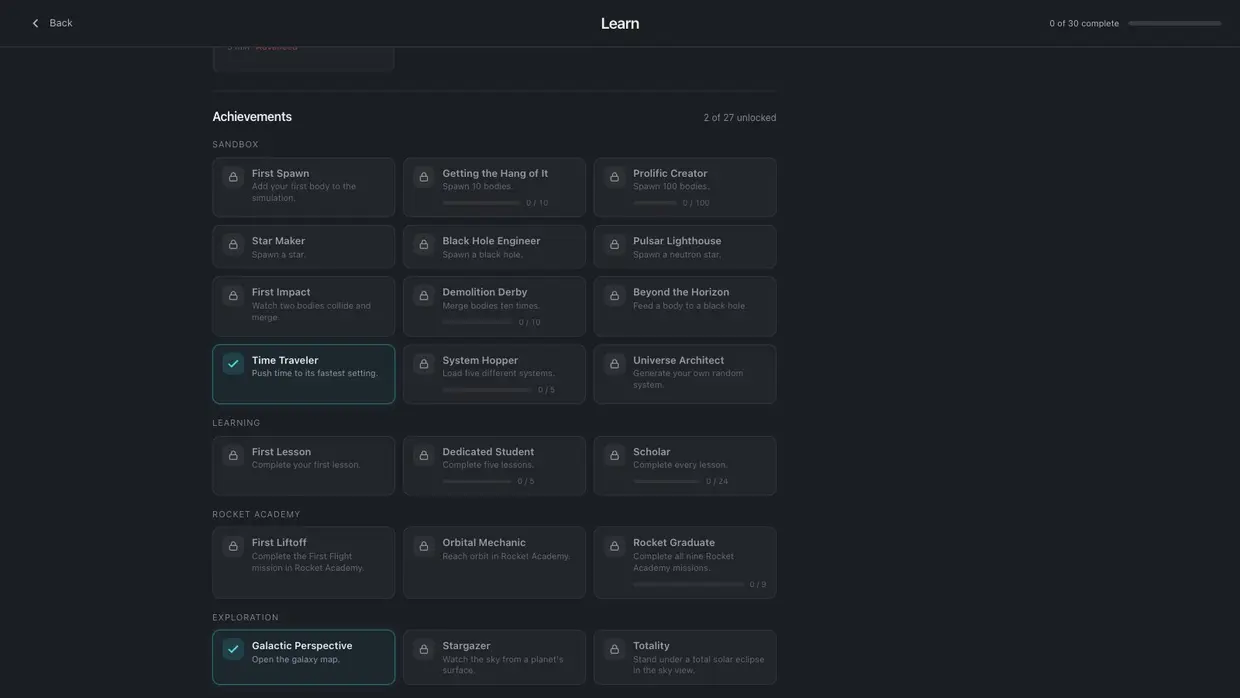1240x698 pixels.
Task: Click lock icon on First Spawn achievement
Action: point(233,177)
